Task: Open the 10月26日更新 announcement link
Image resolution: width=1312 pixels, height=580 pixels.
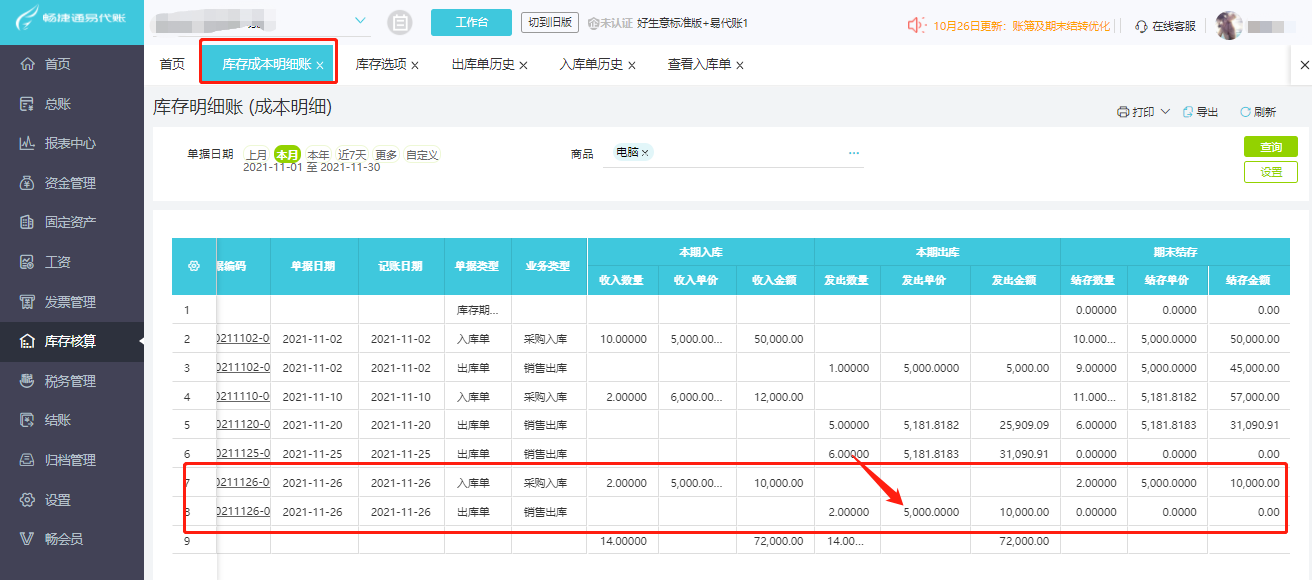Action: [x=1021, y=25]
